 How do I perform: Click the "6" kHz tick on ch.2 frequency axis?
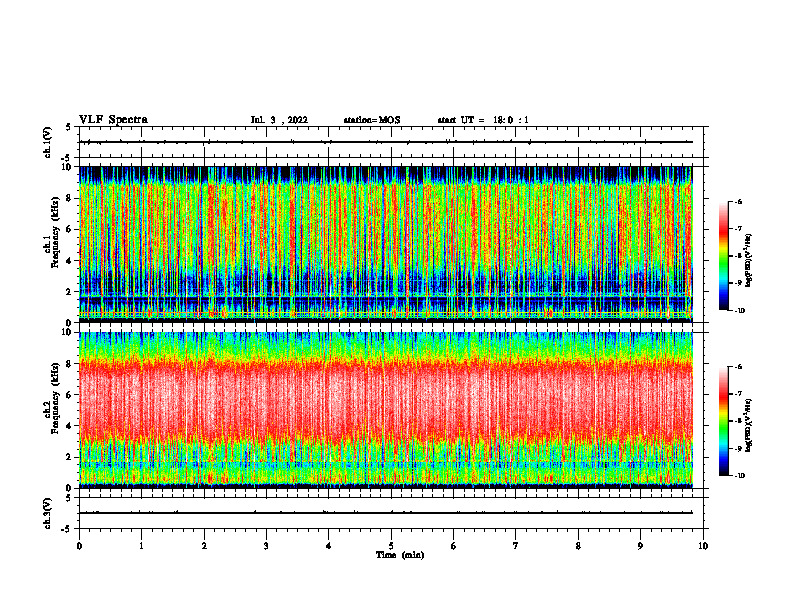[70, 395]
